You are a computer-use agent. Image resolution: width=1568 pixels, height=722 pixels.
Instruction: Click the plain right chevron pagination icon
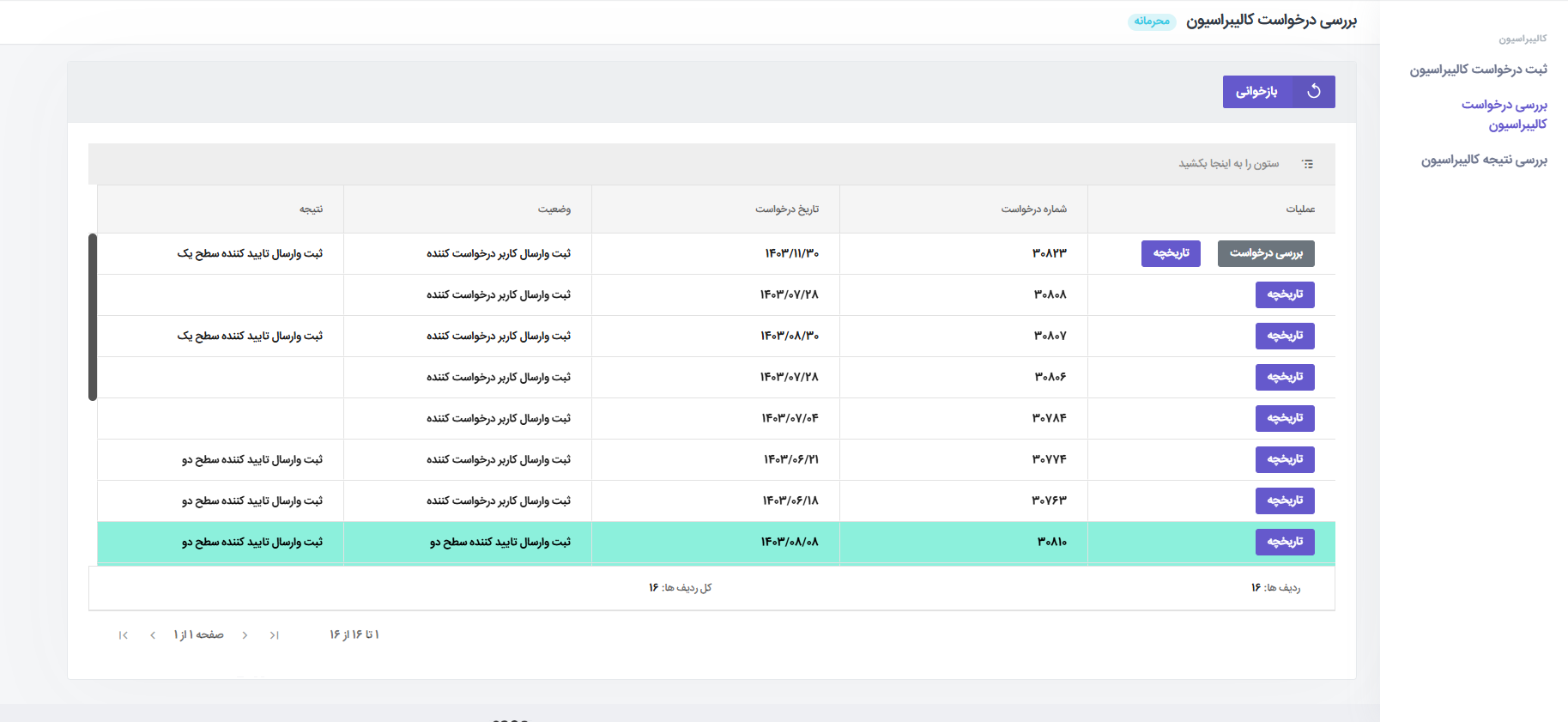245,635
